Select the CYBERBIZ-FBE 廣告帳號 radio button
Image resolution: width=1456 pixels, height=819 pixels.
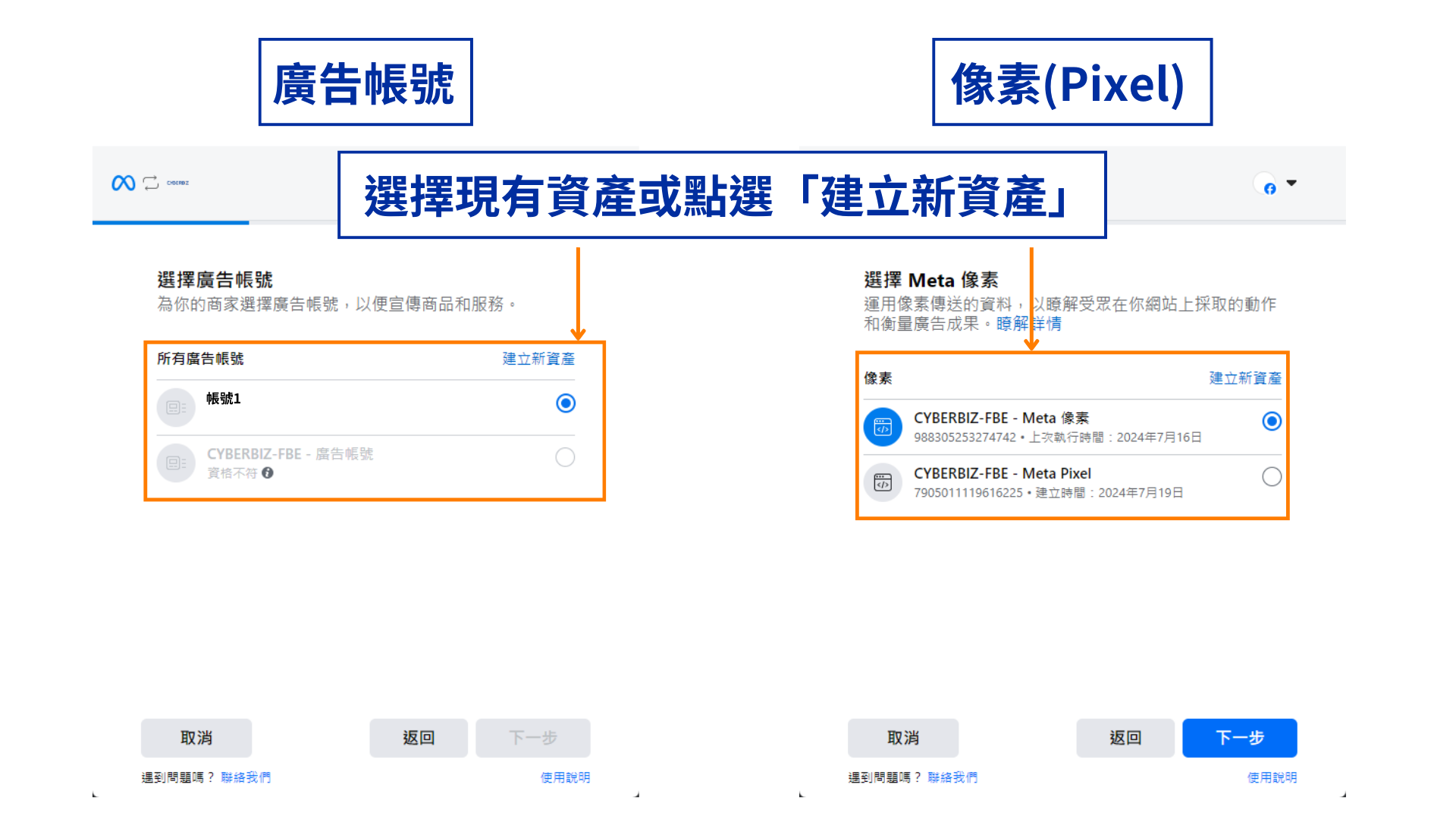tap(565, 458)
